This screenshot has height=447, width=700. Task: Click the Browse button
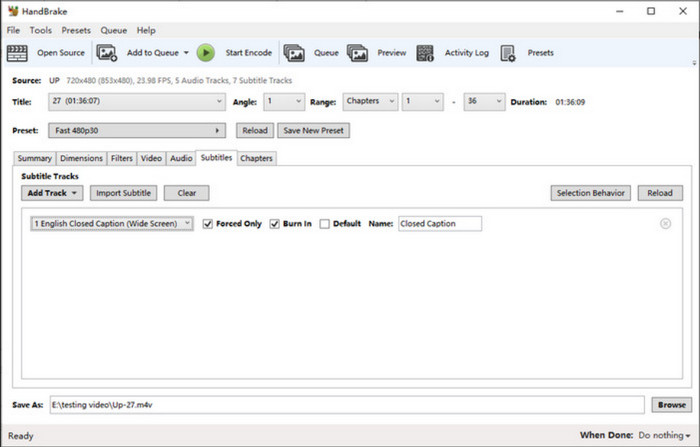click(x=671, y=405)
